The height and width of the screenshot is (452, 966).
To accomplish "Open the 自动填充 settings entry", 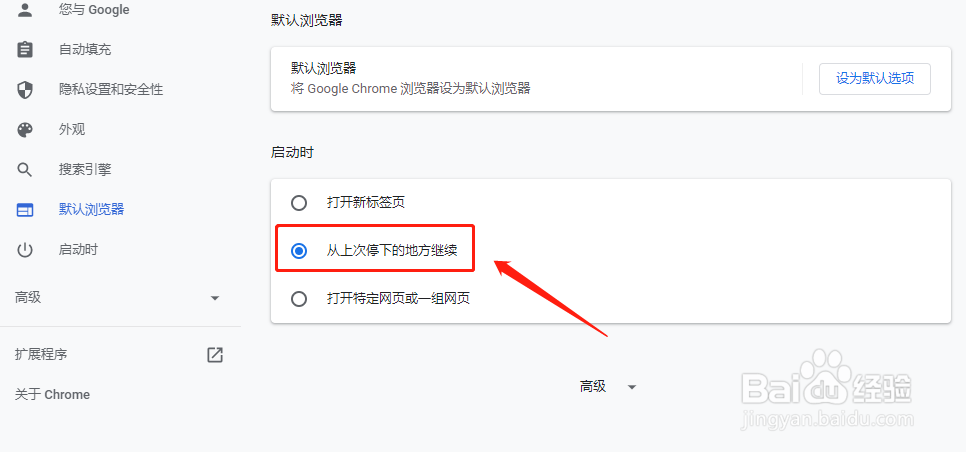I will [85, 50].
